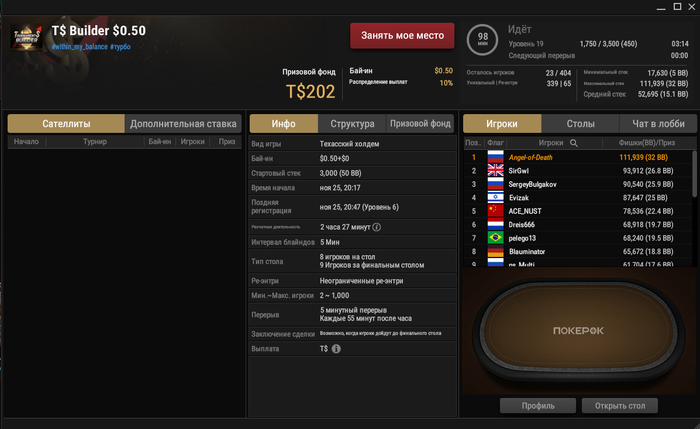Click the Chinese flag beside ACE_NUST
The image size is (700, 429).
pos(496,211)
